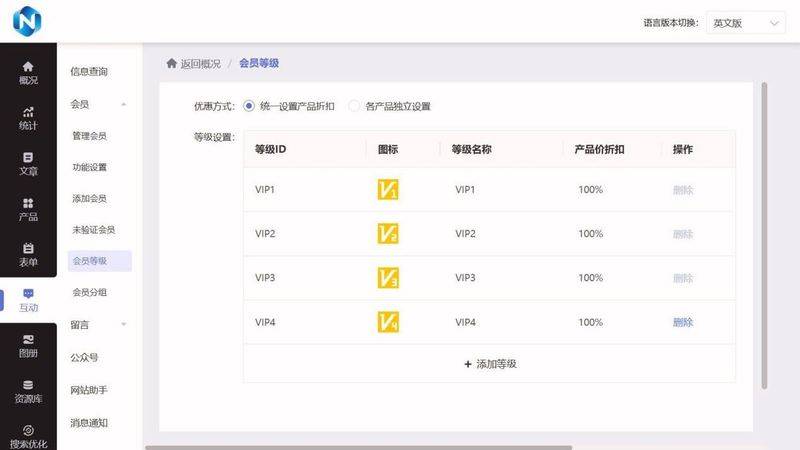Open the 搜索优化 SEO sidebar item
800x450 pixels.
click(28, 437)
